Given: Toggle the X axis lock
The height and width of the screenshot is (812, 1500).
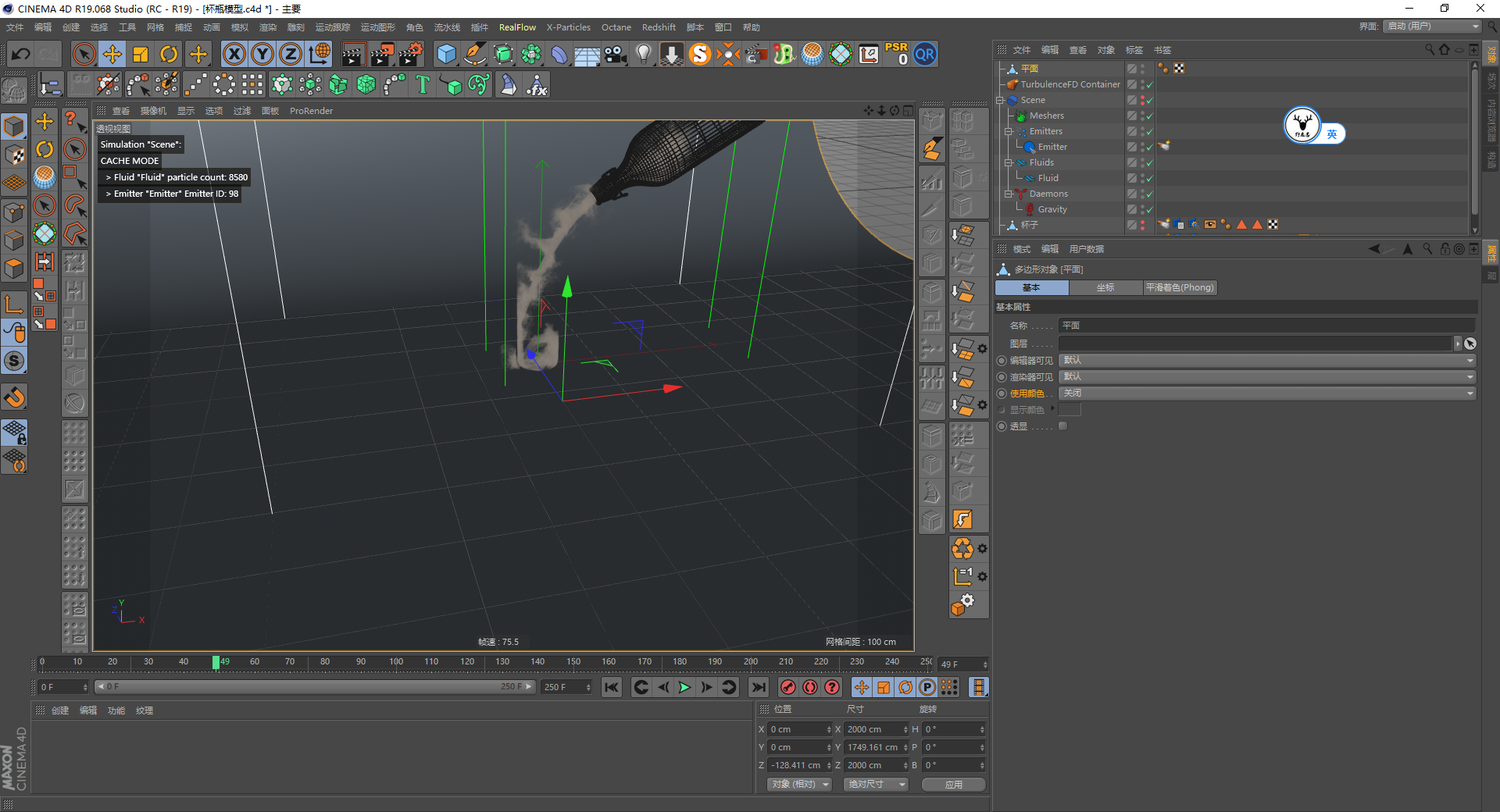Looking at the screenshot, I should click(x=234, y=54).
